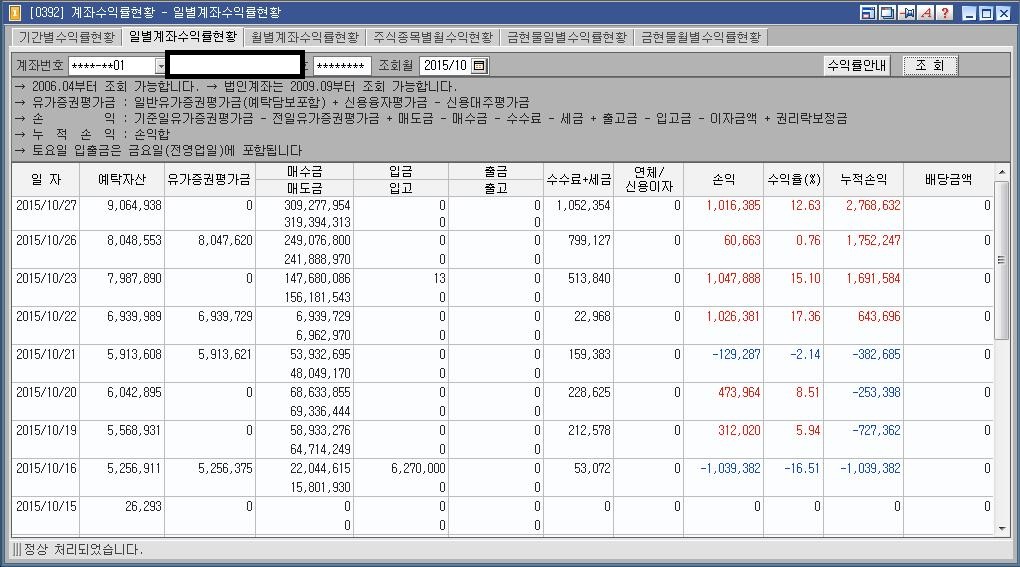Click the sell amount 319,394,313

pyautogui.click(x=317, y=222)
